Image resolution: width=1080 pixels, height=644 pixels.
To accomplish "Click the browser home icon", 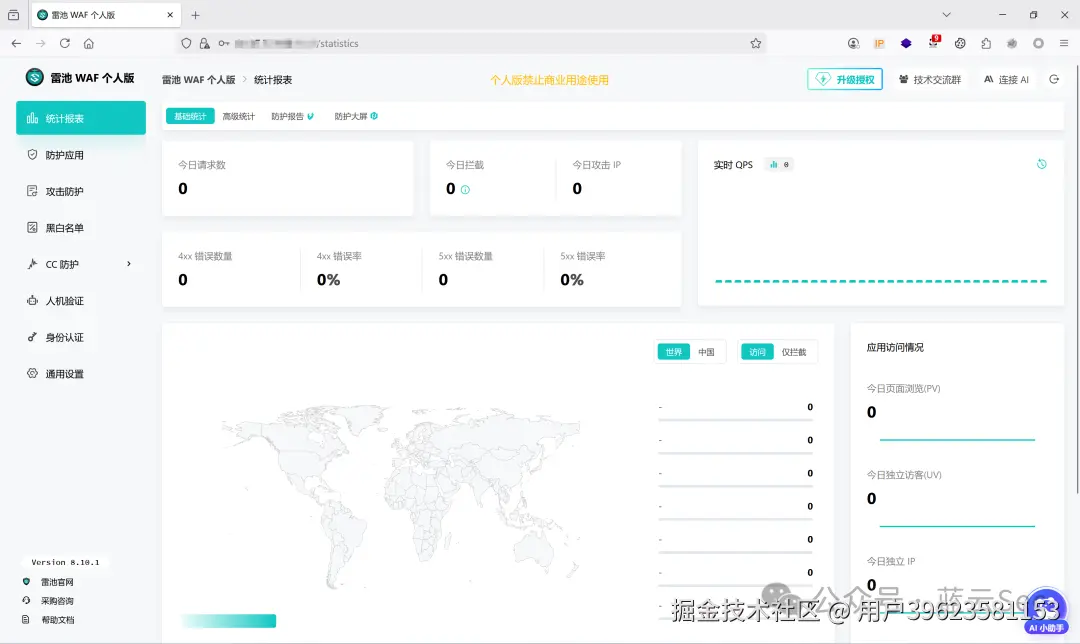I will click(x=89, y=43).
